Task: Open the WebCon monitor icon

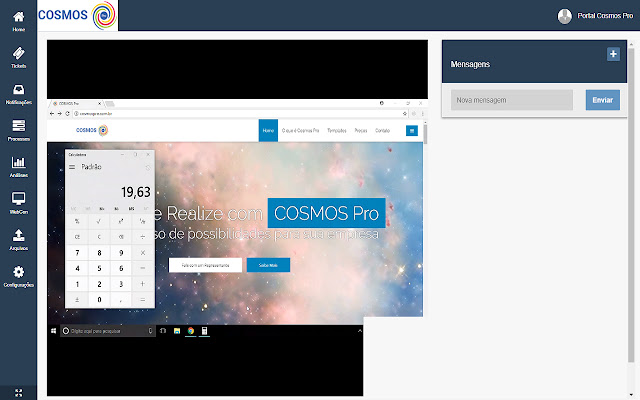Action: 18,199
